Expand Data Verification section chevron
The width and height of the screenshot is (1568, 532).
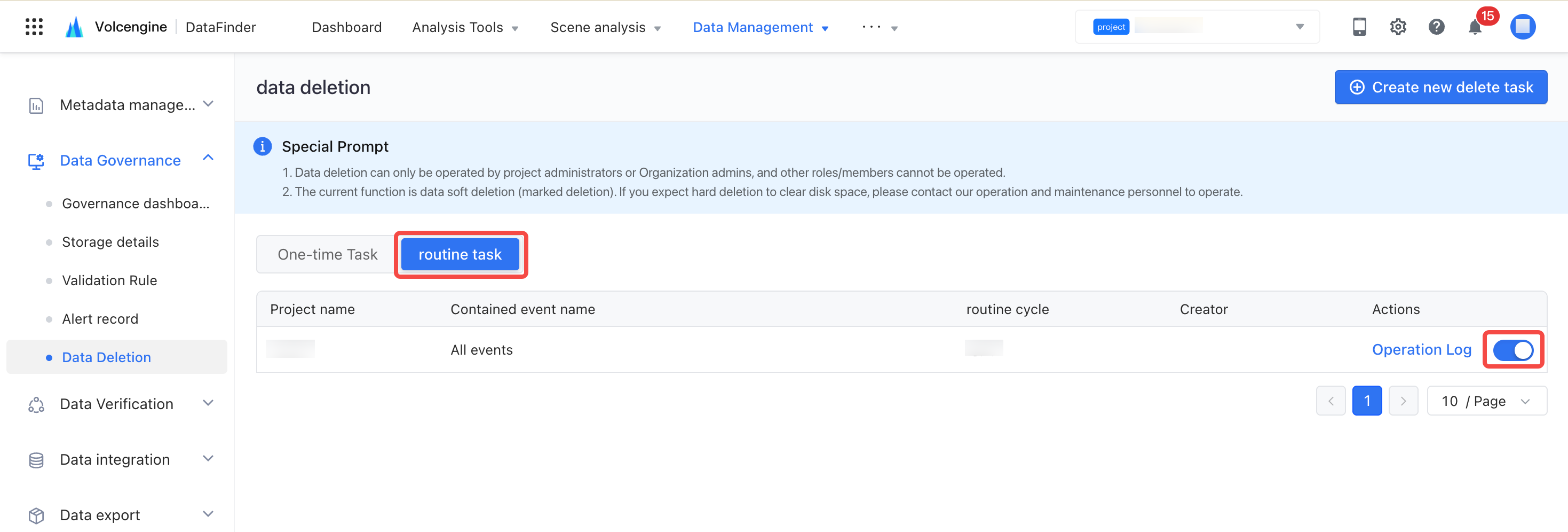point(208,403)
